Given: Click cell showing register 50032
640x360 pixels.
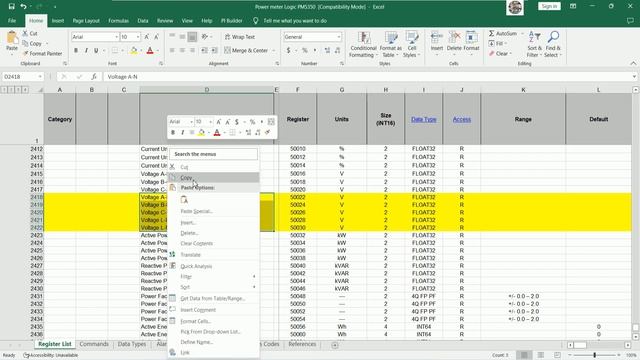Looking at the screenshot, I should click(x=298, y=235).
